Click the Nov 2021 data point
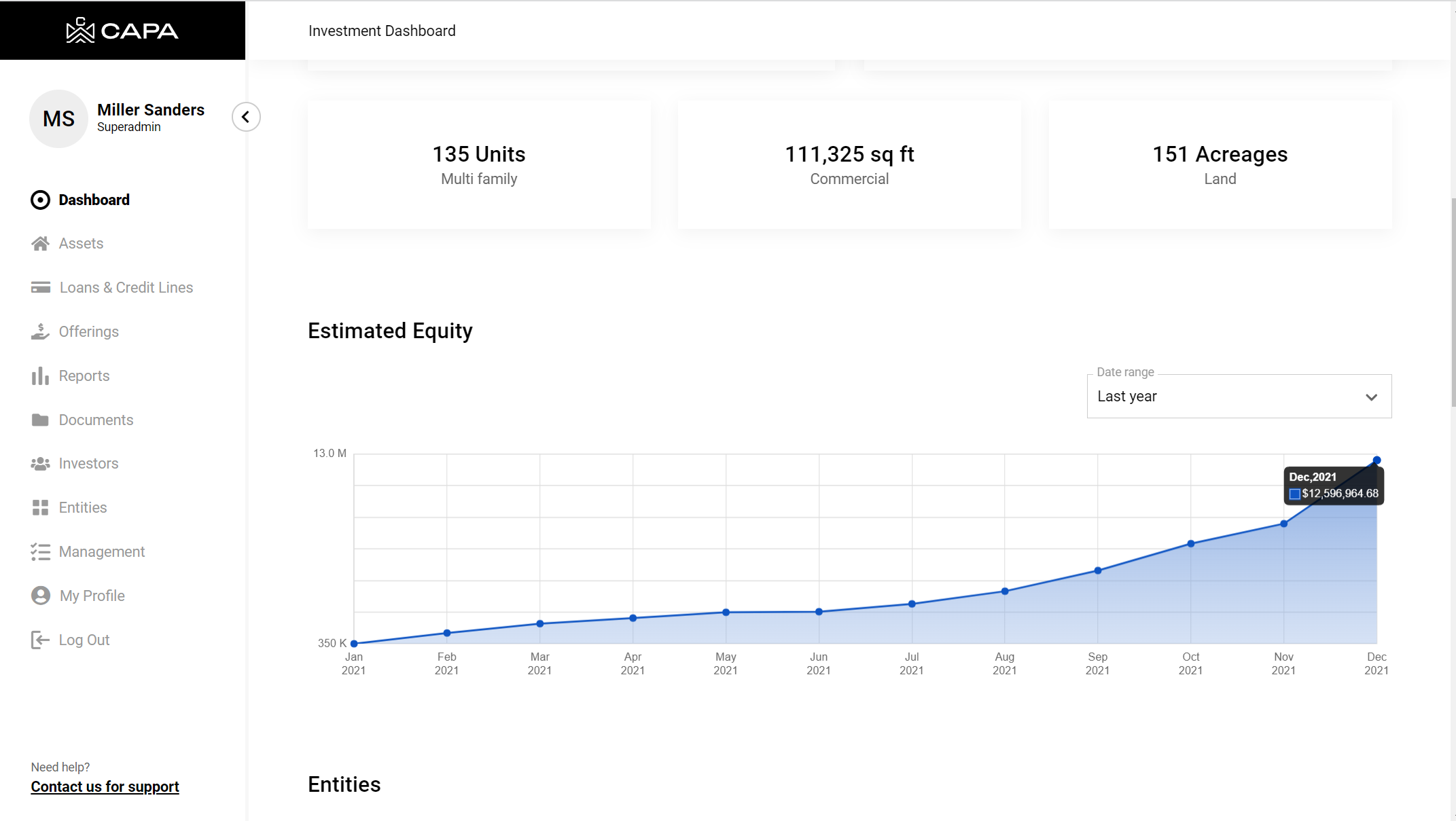This screenshot has width=1456, height=821. [x=1283, y=524]
